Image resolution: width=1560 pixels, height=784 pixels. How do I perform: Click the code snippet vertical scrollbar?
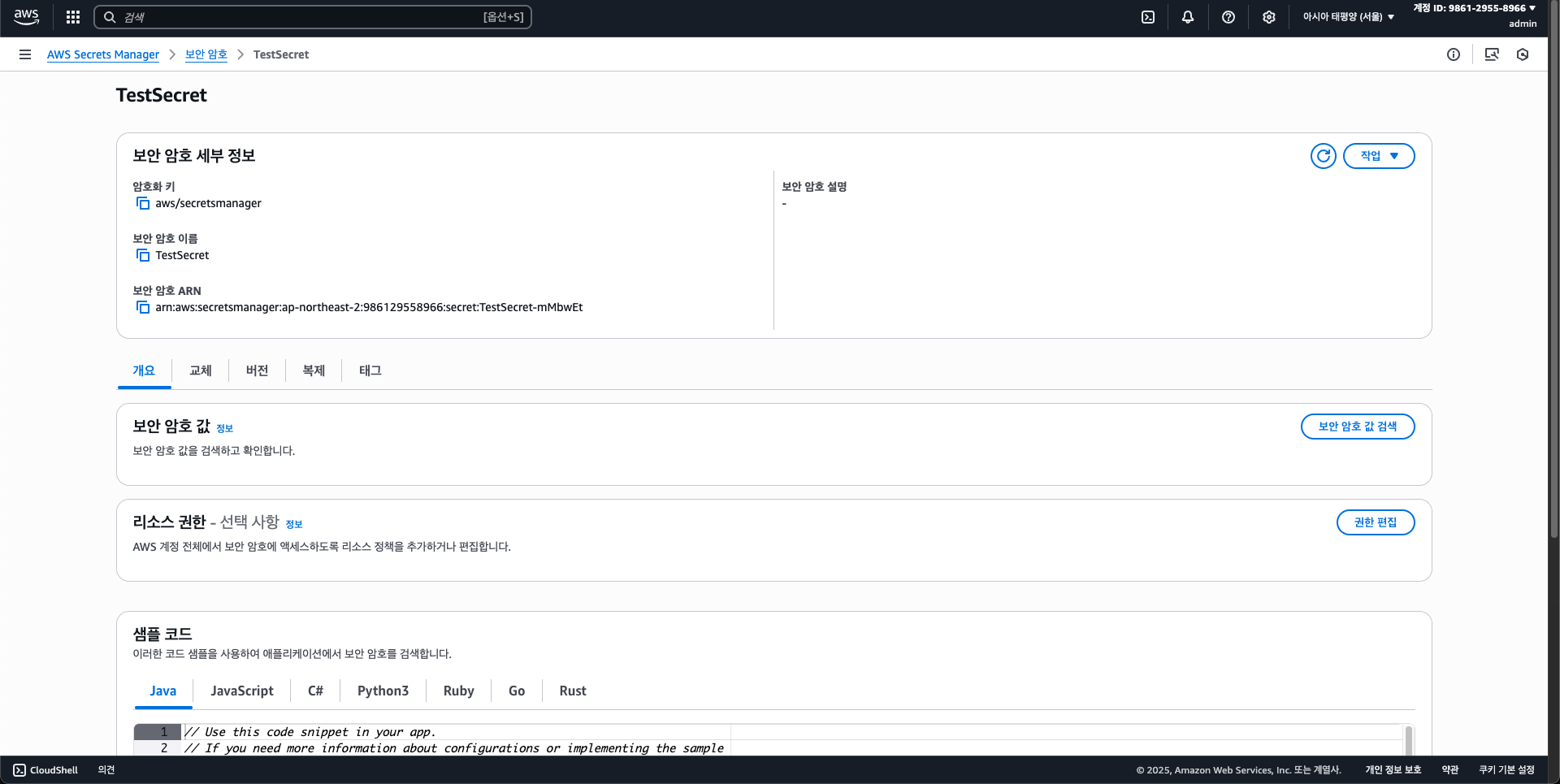pyautogui.click(x=1409, y=740)
